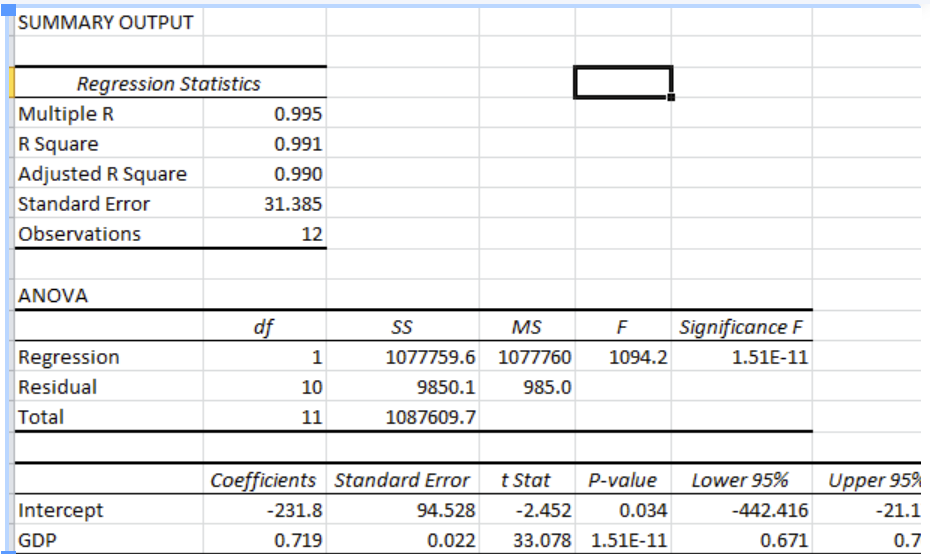Select Adjusted R Square value 0.990
Image resolution: width=930 pixels, height=554 pixels.
point(265,174)
